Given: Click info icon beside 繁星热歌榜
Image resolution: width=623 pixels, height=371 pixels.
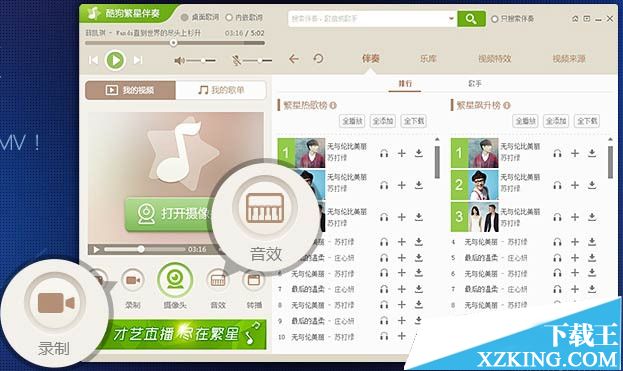Looking at the screenshot, I should [x=333, y=106].
